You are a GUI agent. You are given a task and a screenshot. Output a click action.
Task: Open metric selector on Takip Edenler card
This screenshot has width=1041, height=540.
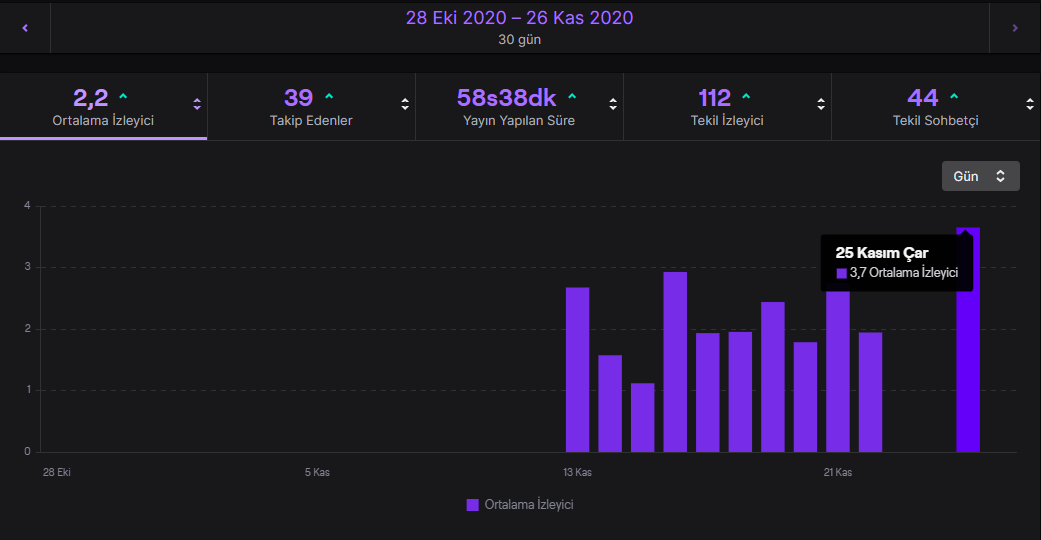click(405, 104)
